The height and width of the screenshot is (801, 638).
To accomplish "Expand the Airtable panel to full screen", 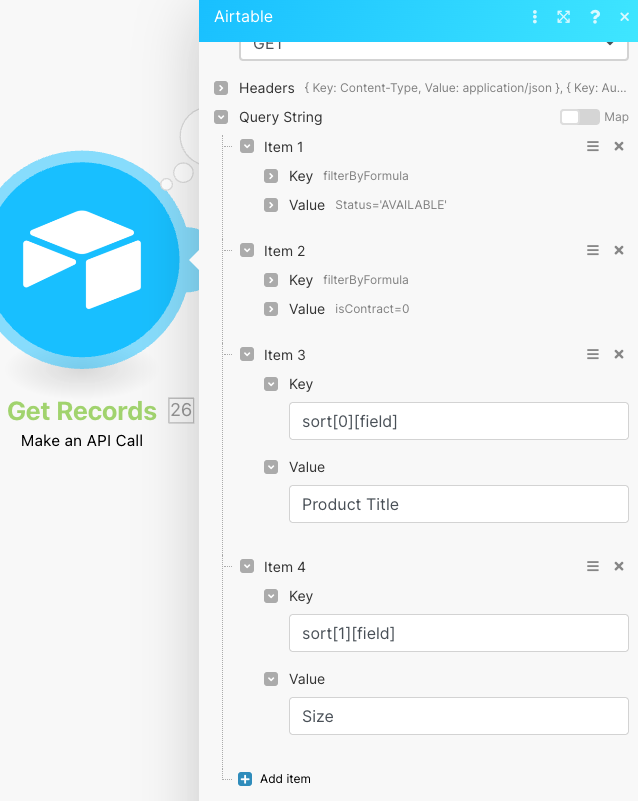I will click(563, 17).
